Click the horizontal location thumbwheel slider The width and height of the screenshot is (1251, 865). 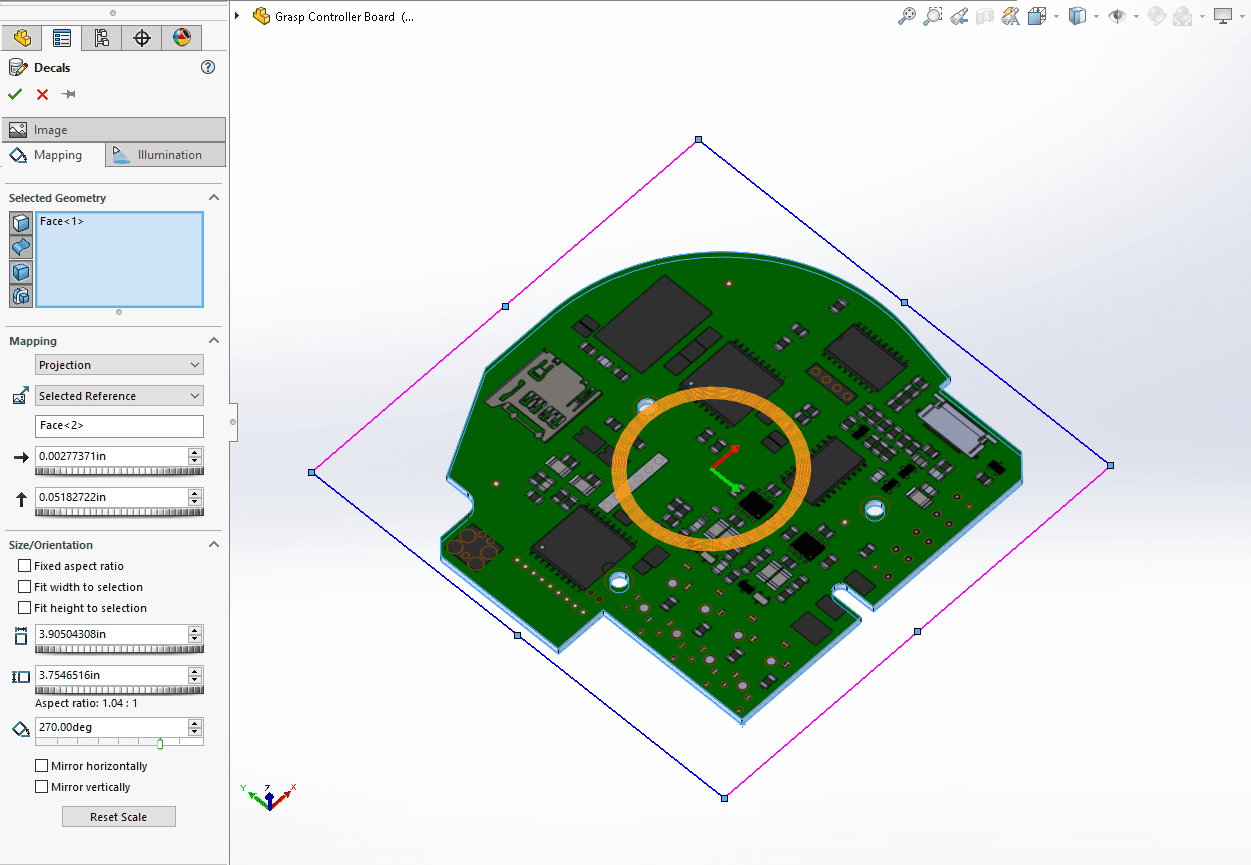pos(119,471)
